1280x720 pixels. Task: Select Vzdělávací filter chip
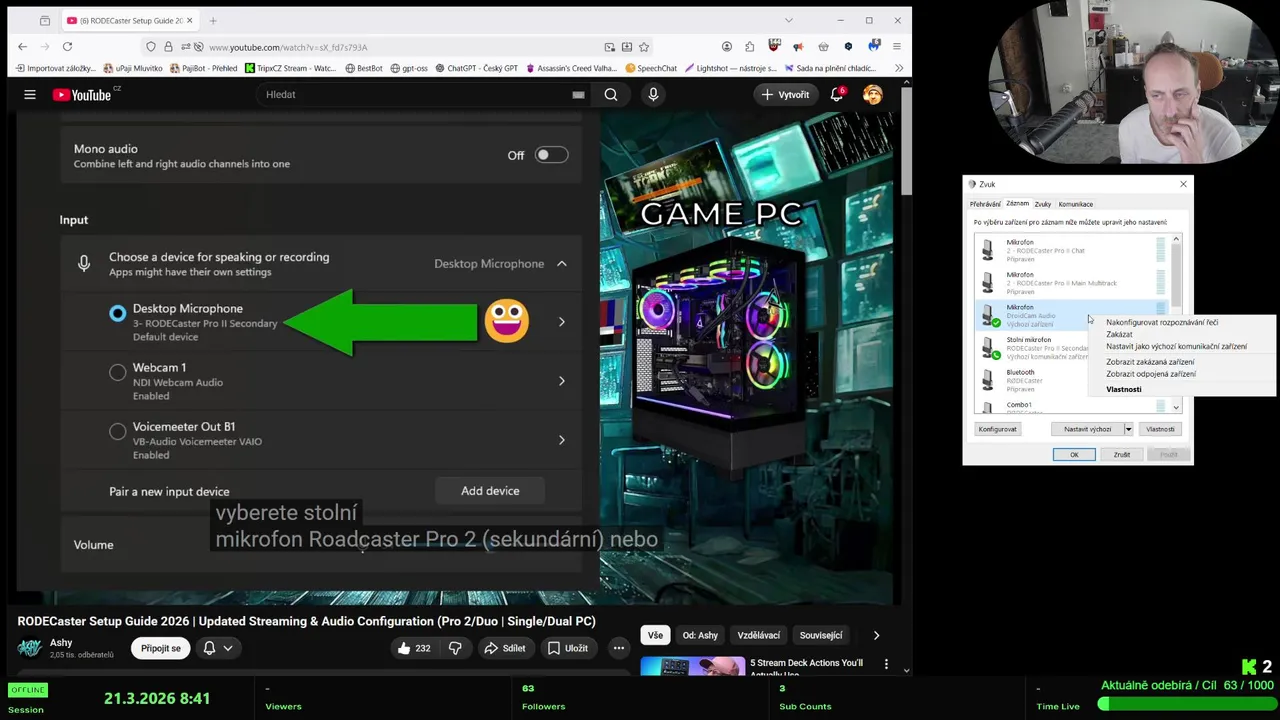click(759, 635)
